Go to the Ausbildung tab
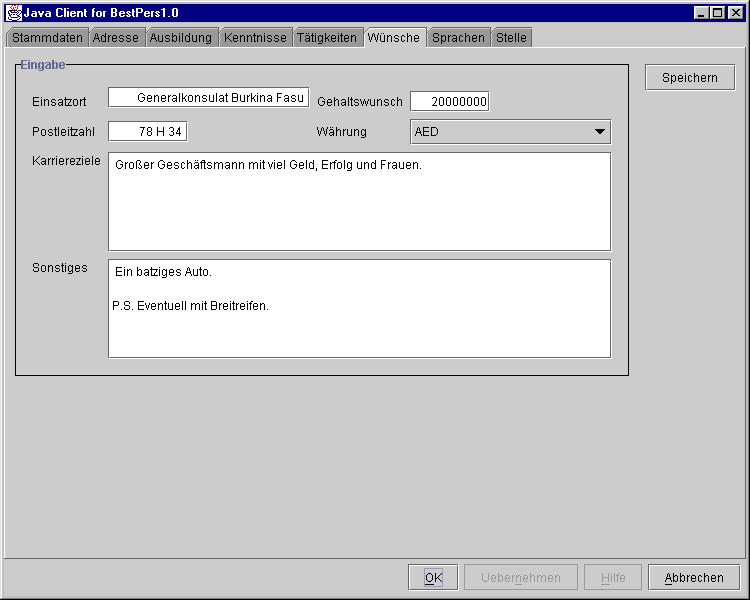The width and height of the screenshot is (750, 600). coord(181,38)
